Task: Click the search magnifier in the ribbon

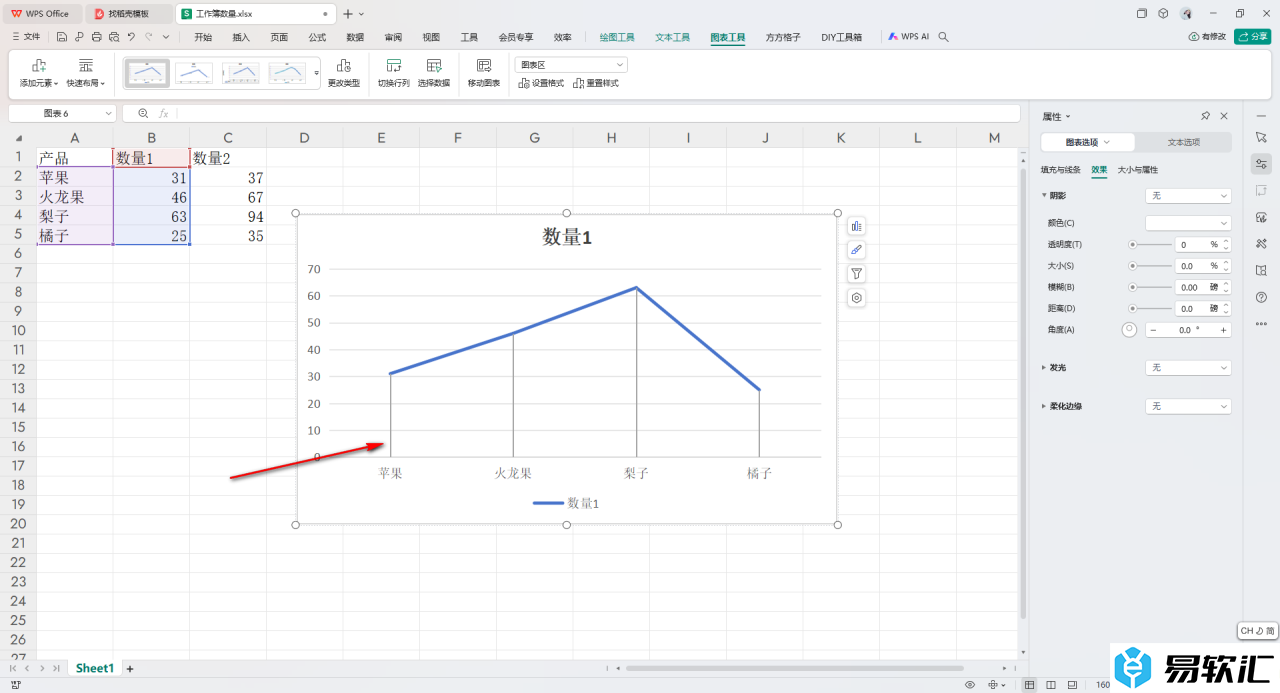Action: coord(943,37)
